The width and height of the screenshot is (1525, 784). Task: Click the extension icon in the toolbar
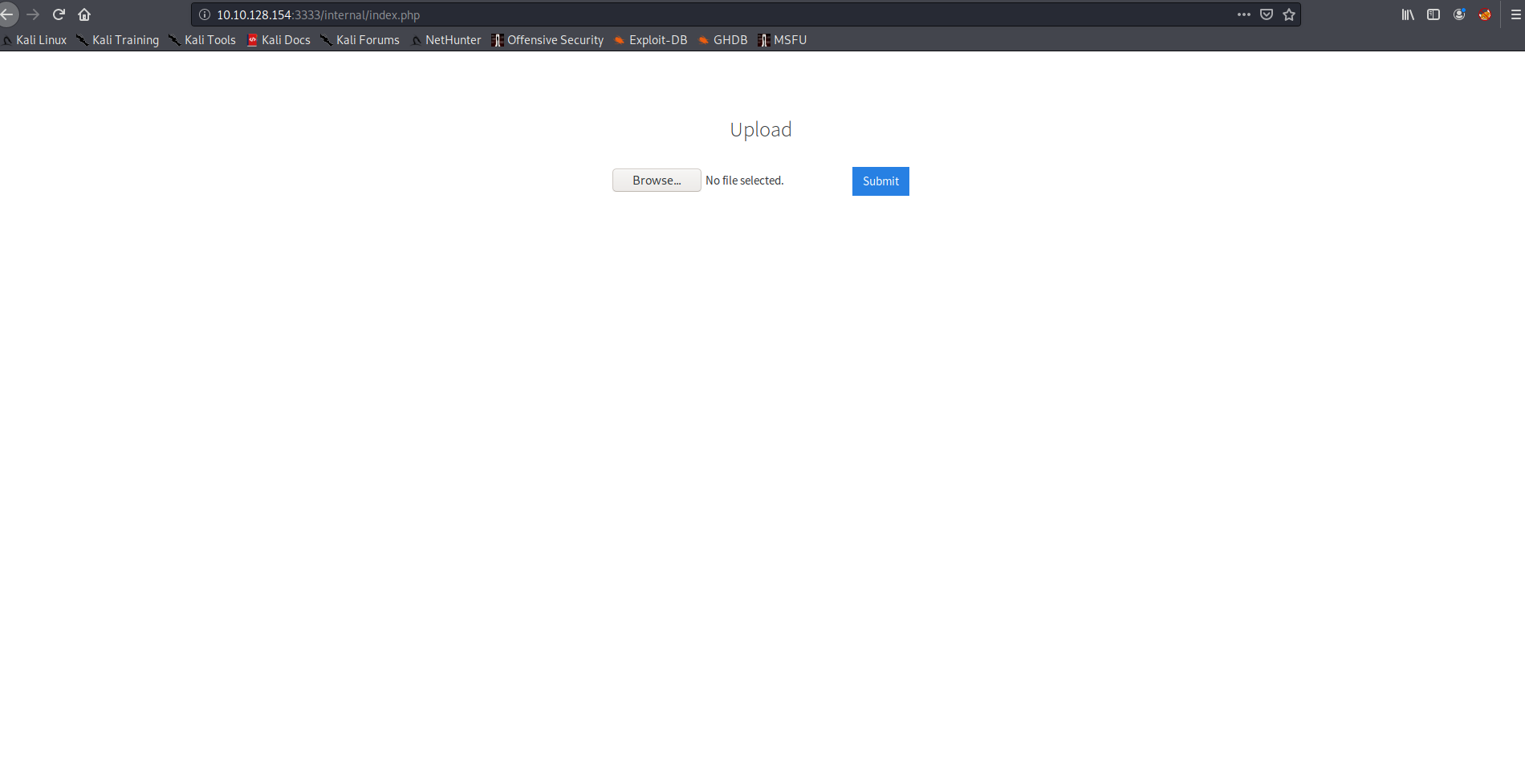1485,14
